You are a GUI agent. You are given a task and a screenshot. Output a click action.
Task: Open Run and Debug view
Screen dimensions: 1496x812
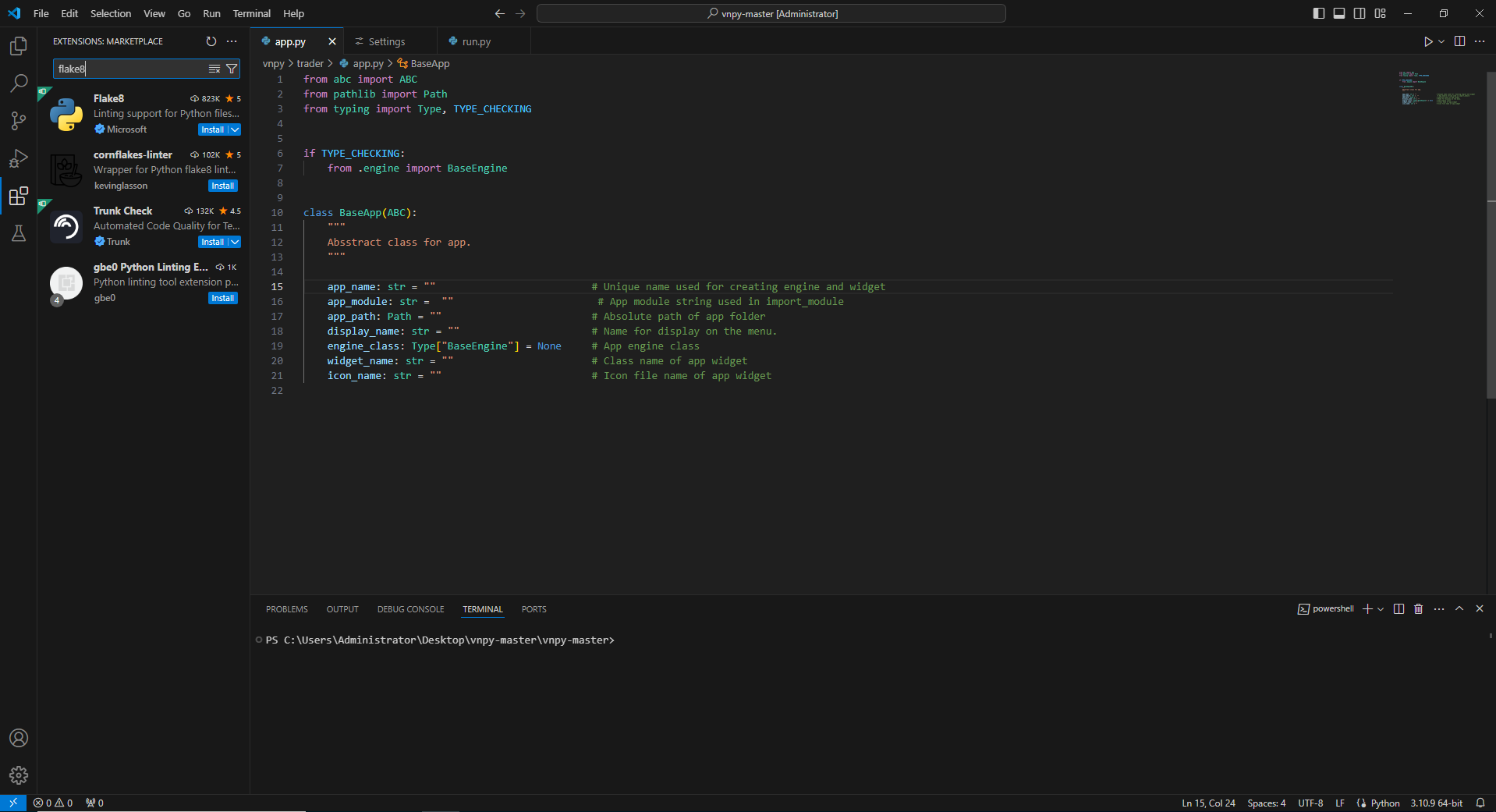pyautogui.click(x=19, y=158)
